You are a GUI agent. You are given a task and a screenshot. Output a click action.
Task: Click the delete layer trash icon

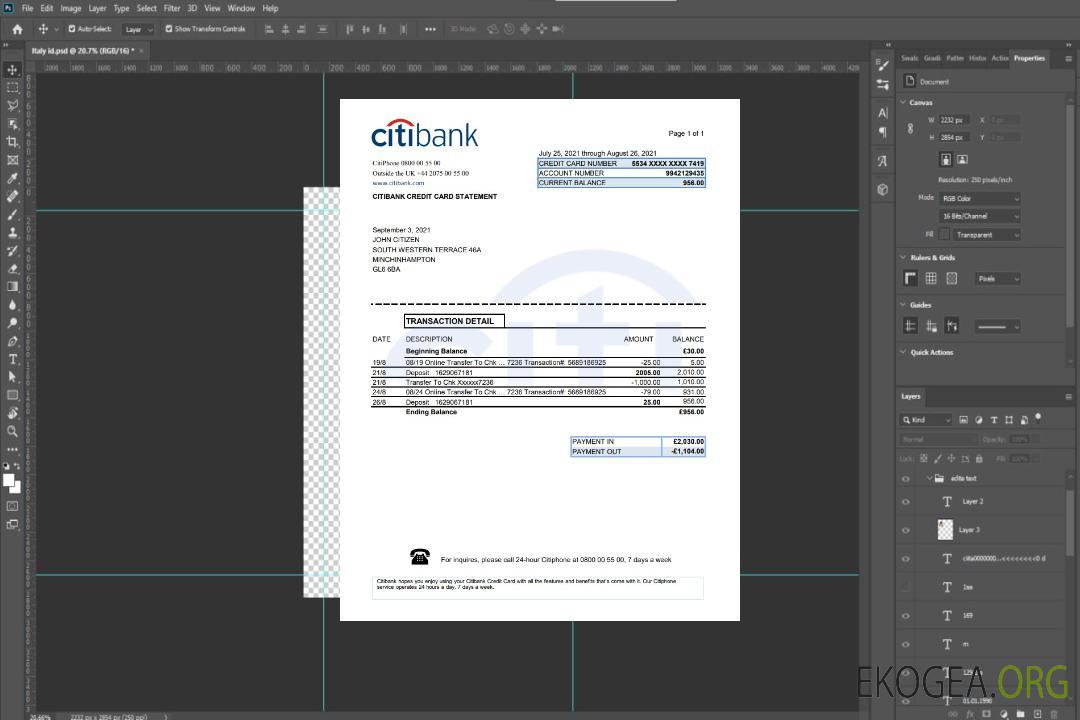coord(1054,714)
